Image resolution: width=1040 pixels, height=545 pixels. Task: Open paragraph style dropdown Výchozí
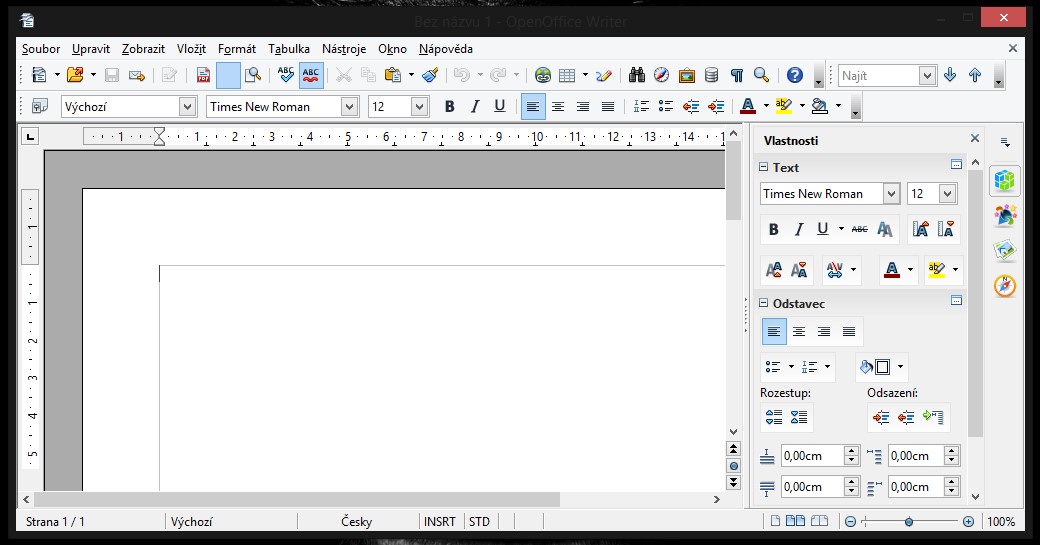(x=188, y=106)
